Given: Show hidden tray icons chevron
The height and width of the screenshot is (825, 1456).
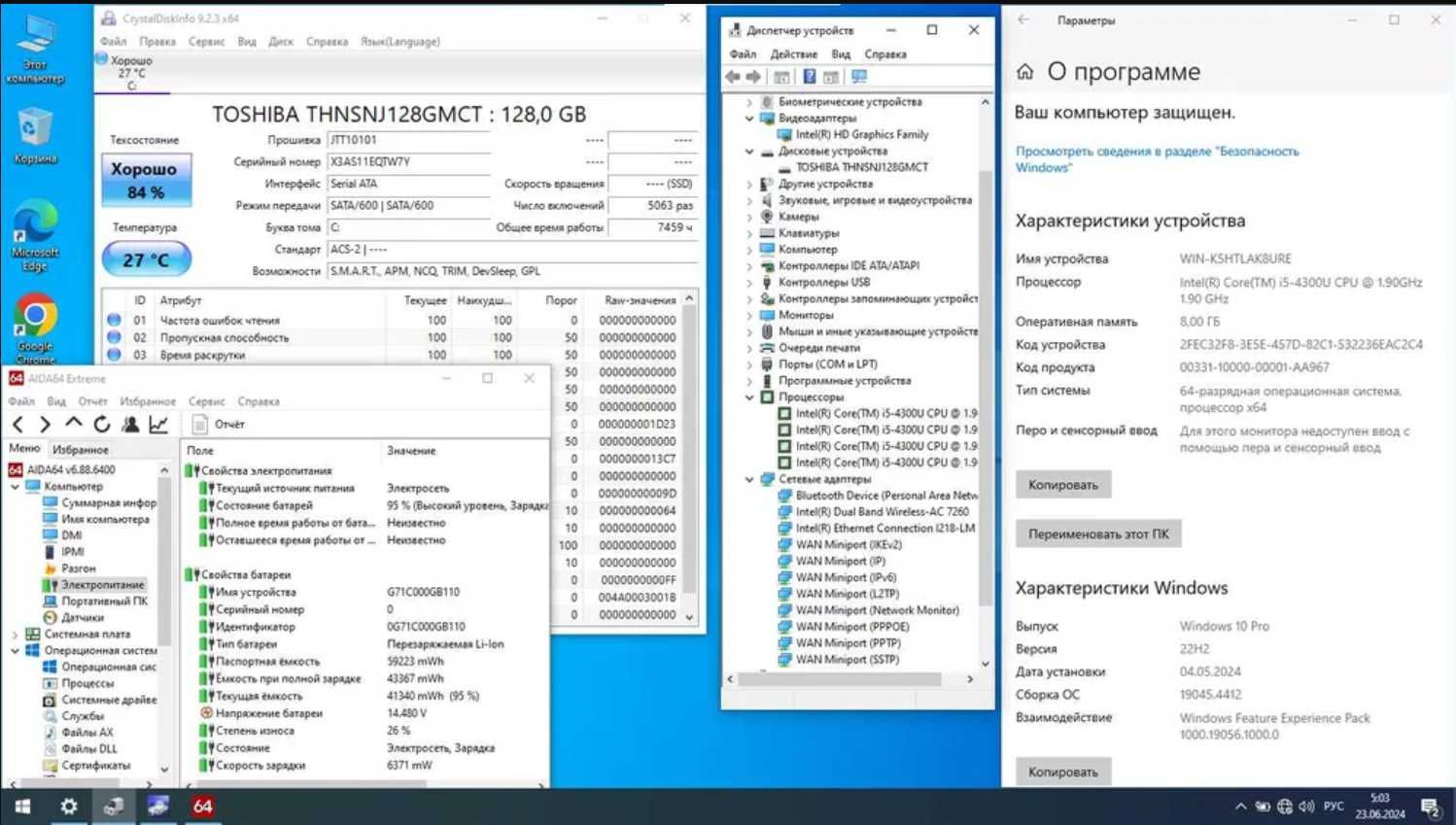Looking at the screenshot, I should pos(1240,806).
